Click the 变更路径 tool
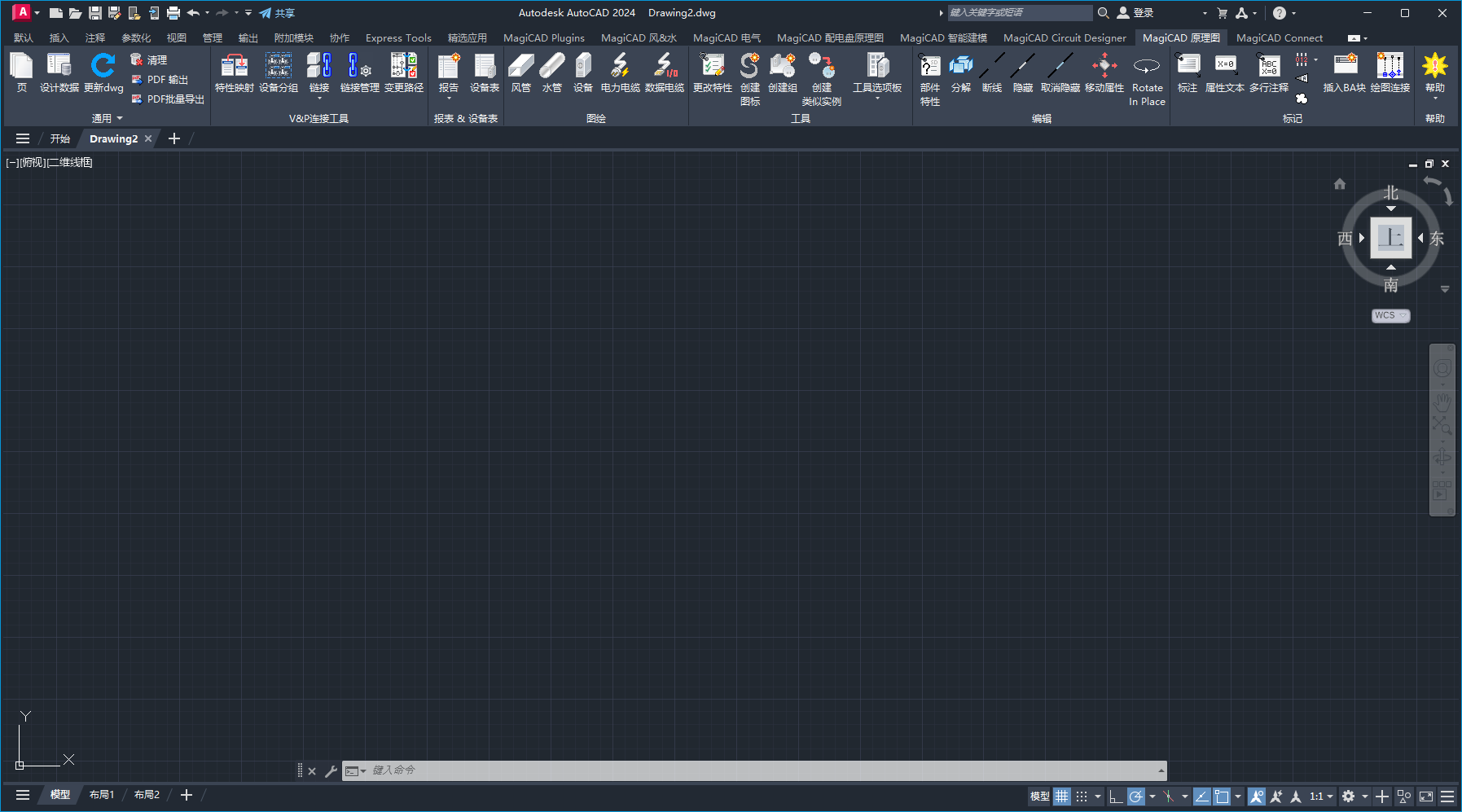 pyautogui.click(x=404, y=72)
